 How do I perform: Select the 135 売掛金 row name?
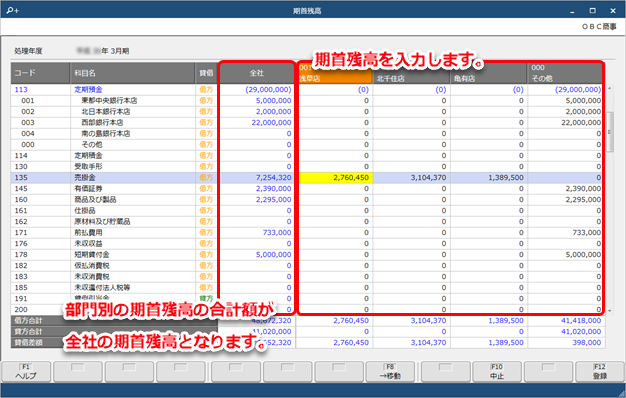(x=85, y=178)
